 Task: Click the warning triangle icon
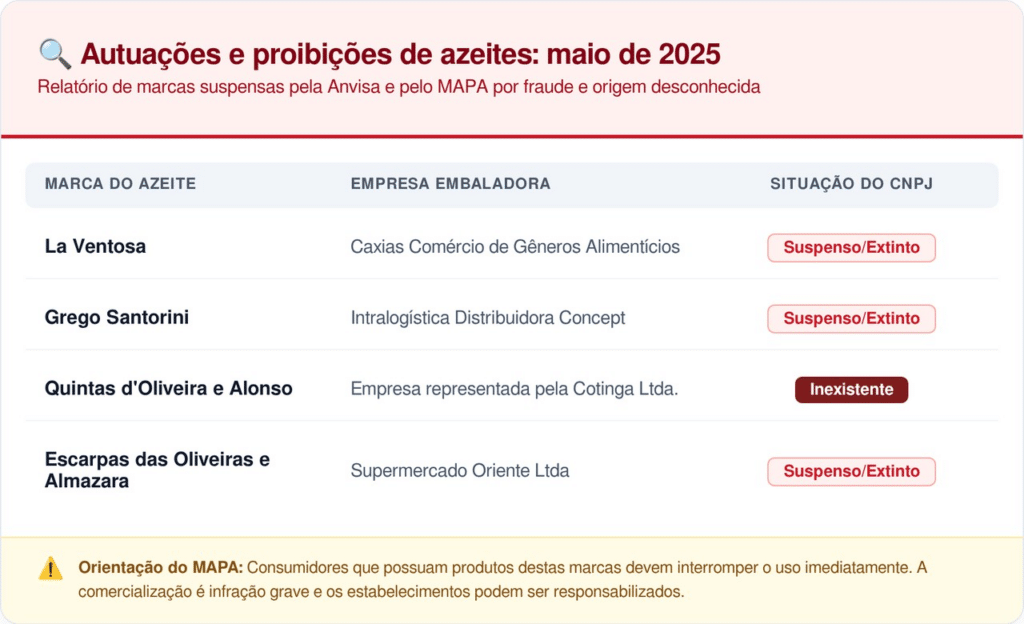click(50, 568)
